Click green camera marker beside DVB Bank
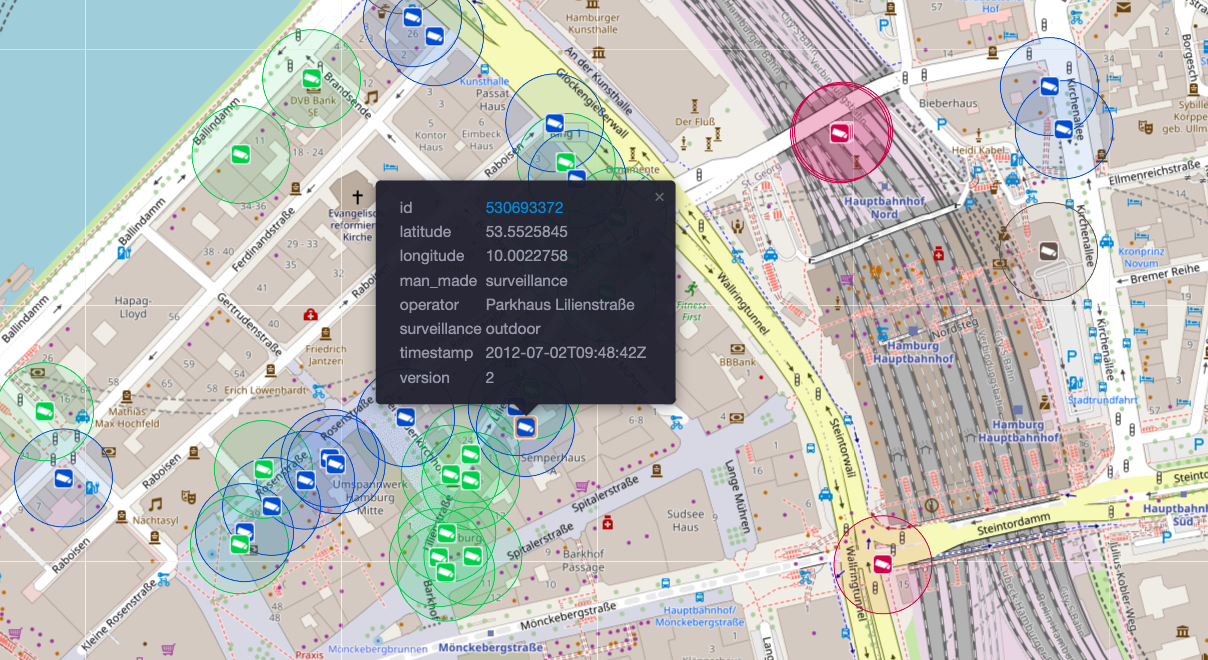The width and height of the screenshot is (1208, 660). click(311, 77)
